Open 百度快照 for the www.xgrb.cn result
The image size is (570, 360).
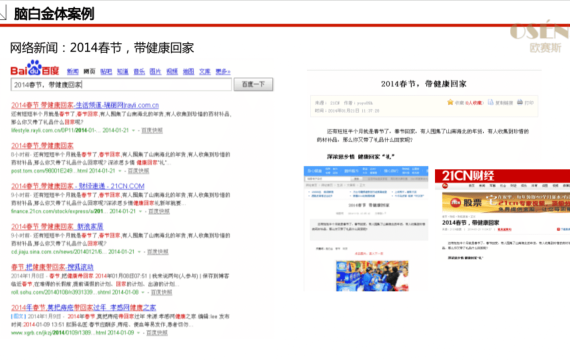[157, 333]
